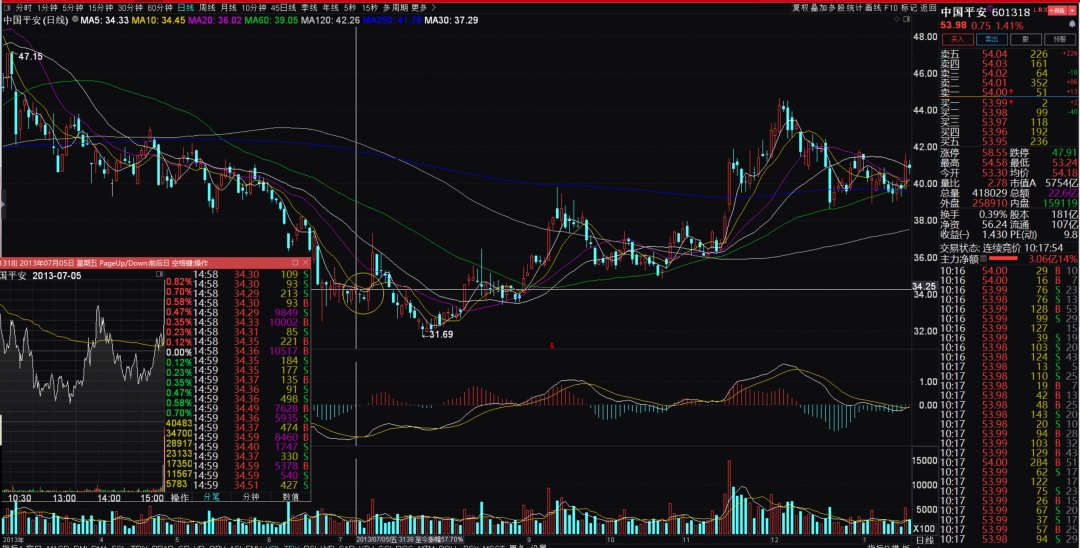The width and height of the screenshot is (1080, 548).
Task: Click the 31.69 low price marker
Action: pos(441,335)
